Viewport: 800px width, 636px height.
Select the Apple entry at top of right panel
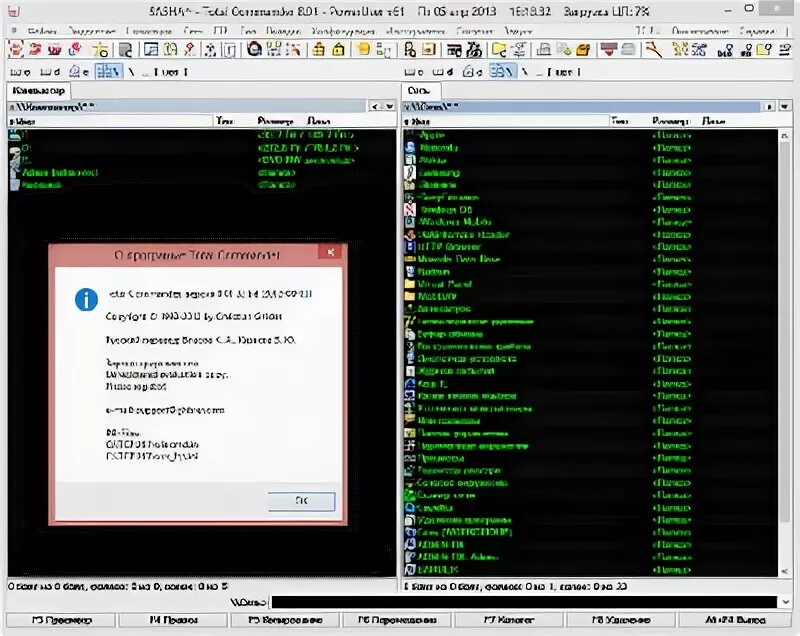pos(431,135)
